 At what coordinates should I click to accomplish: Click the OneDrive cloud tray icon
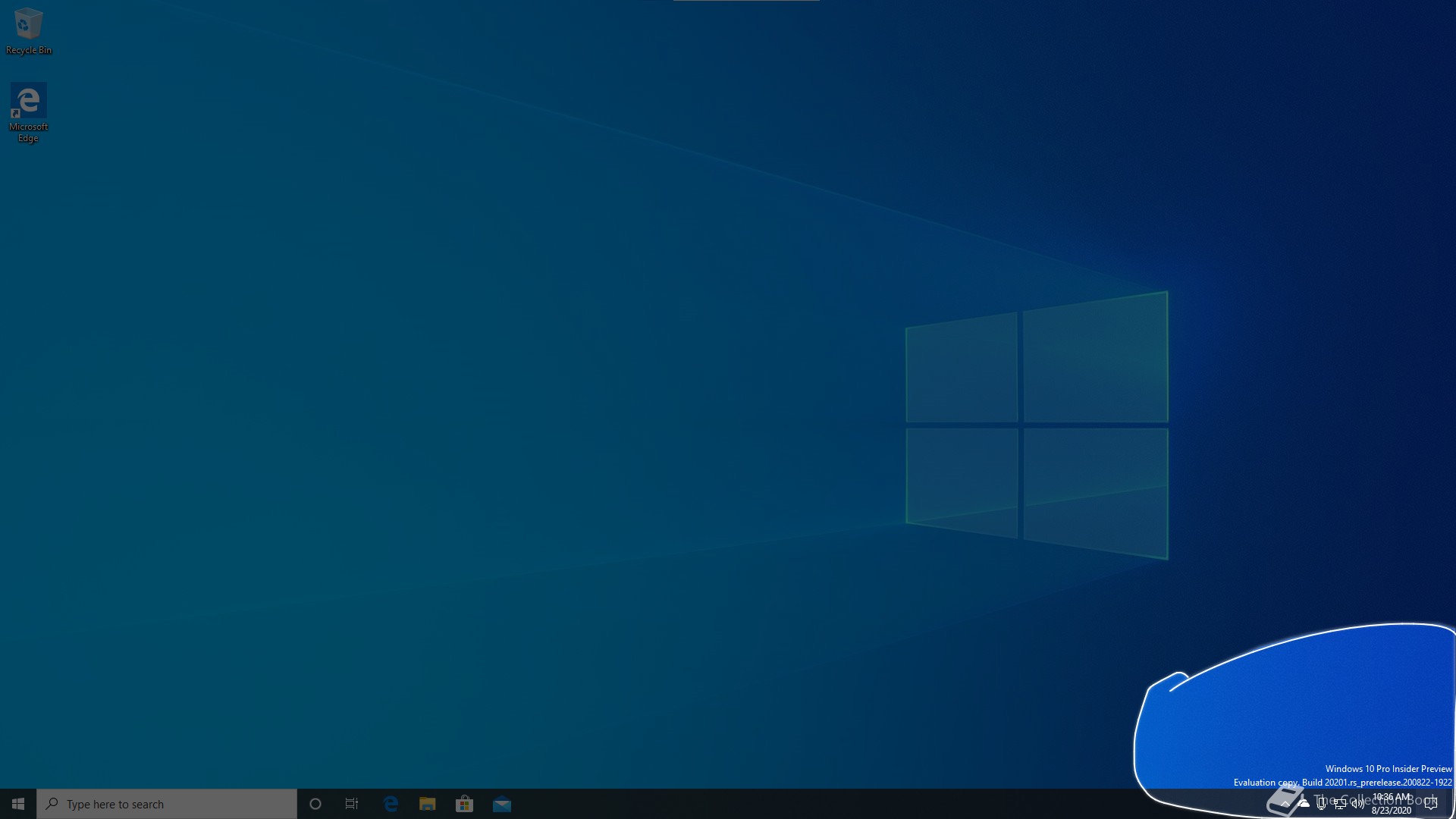1304,804
